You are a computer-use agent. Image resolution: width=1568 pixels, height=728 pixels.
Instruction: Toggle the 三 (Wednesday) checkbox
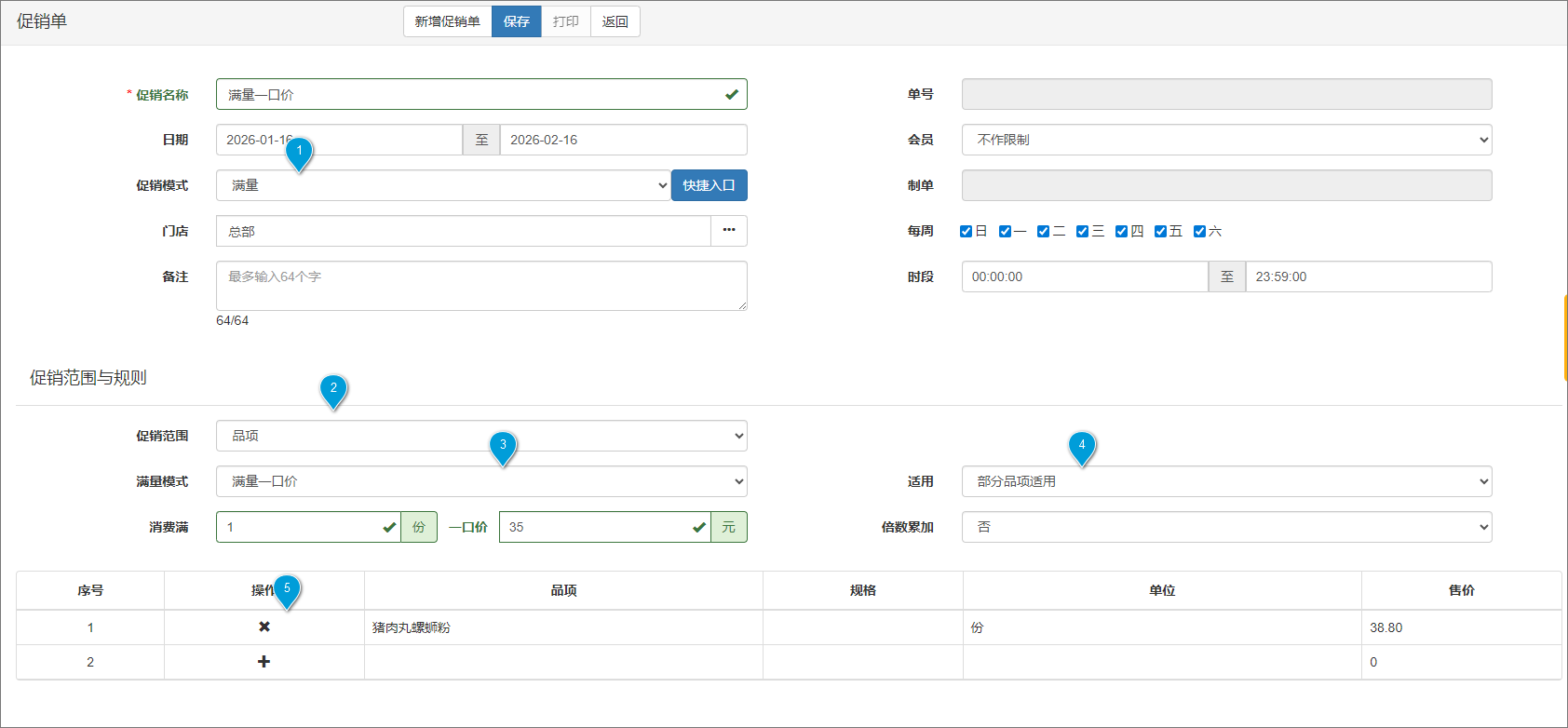[1082, 232]
